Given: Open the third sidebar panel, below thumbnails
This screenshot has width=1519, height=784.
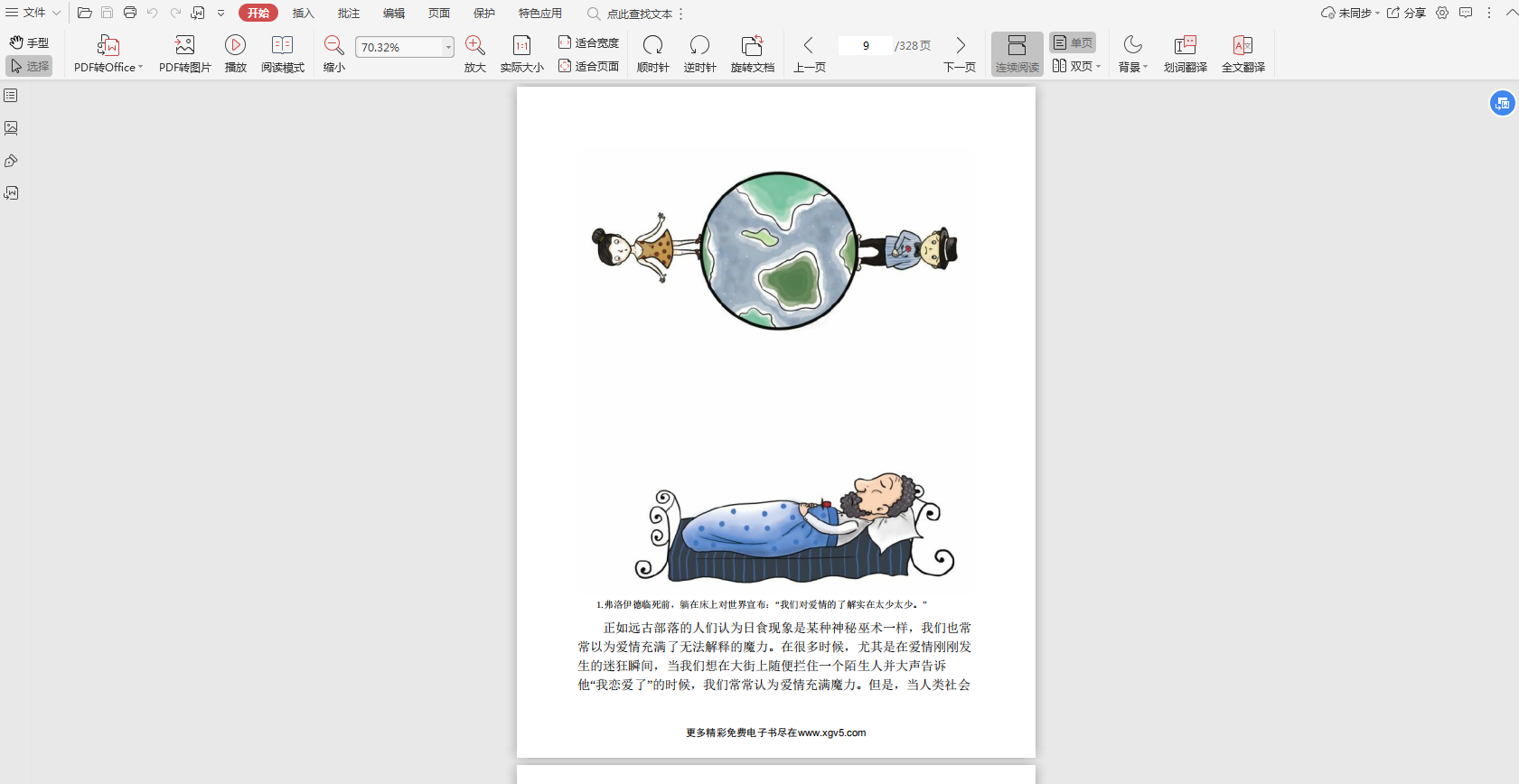Looking at the screenshot, I should click(11, 161).
